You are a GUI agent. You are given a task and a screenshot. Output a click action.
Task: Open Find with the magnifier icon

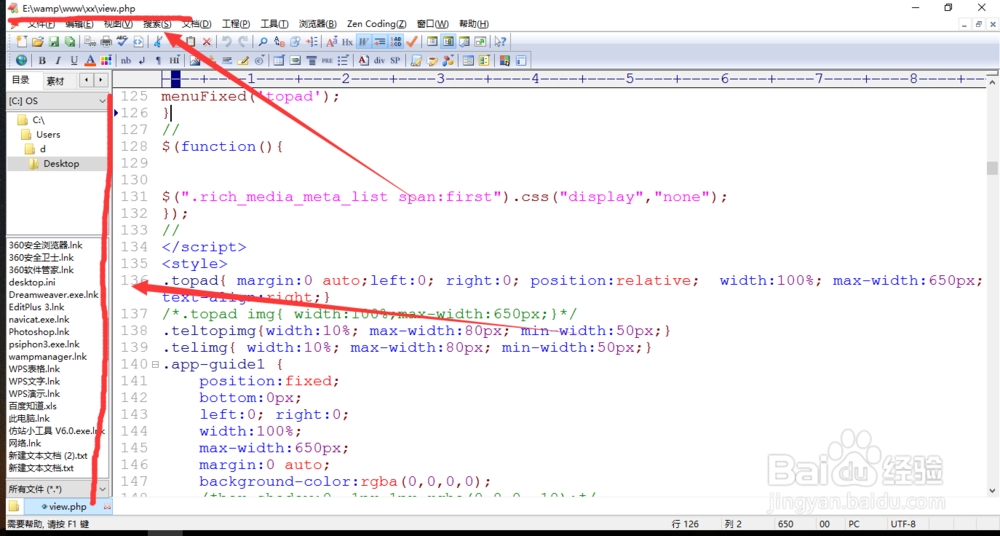pos(263,41)
